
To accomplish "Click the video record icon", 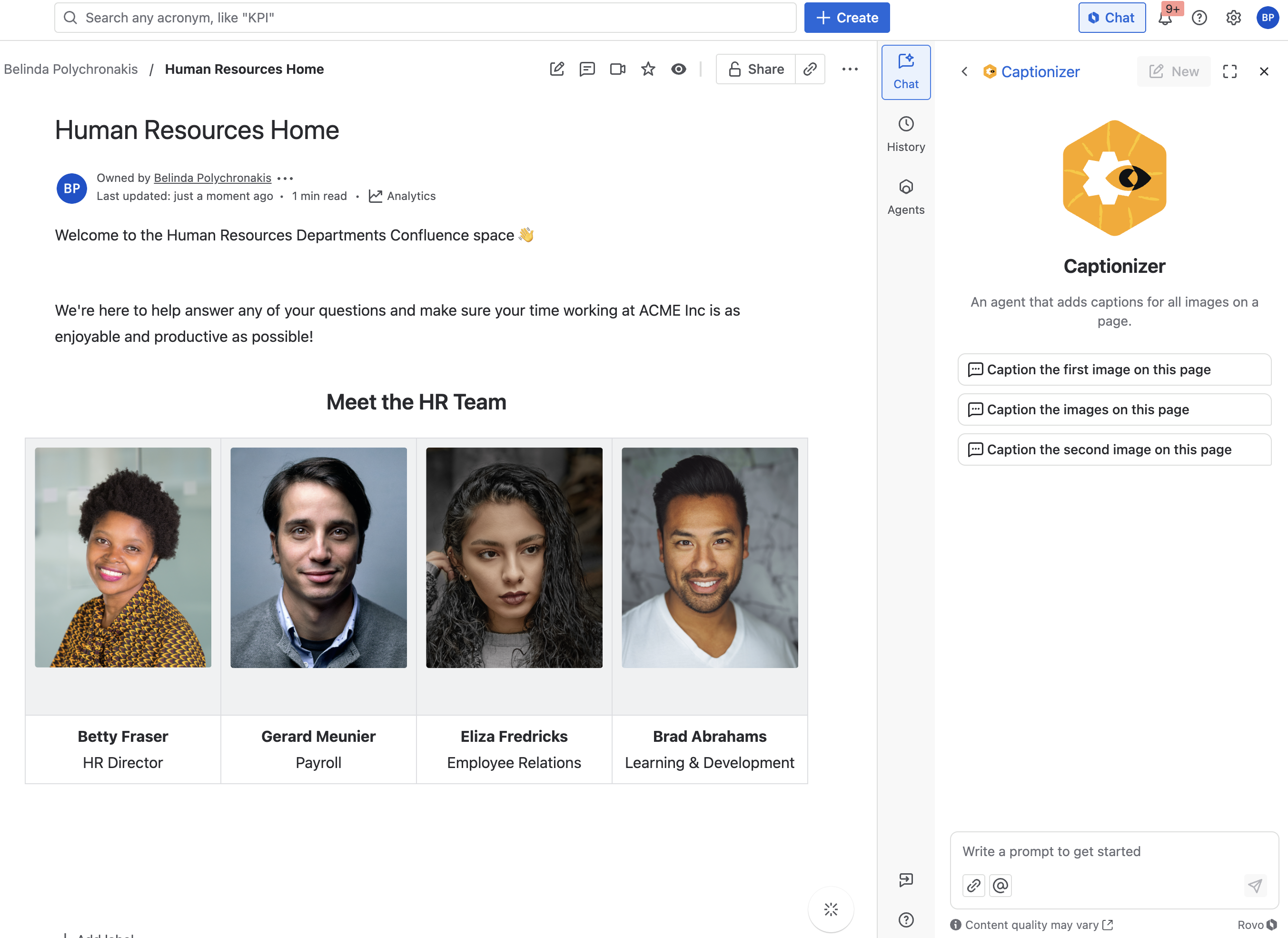I will [617, 70].
